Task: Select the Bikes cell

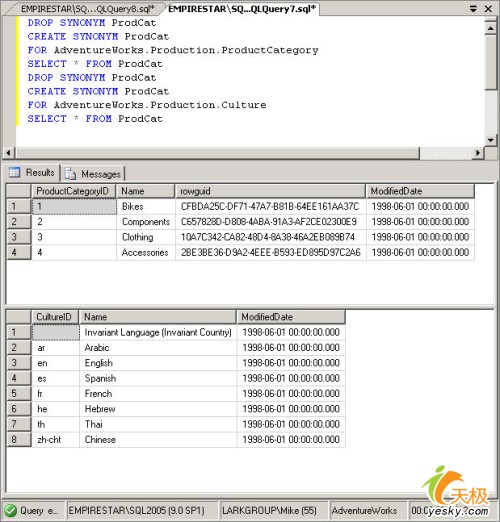Action: [146, 207]
